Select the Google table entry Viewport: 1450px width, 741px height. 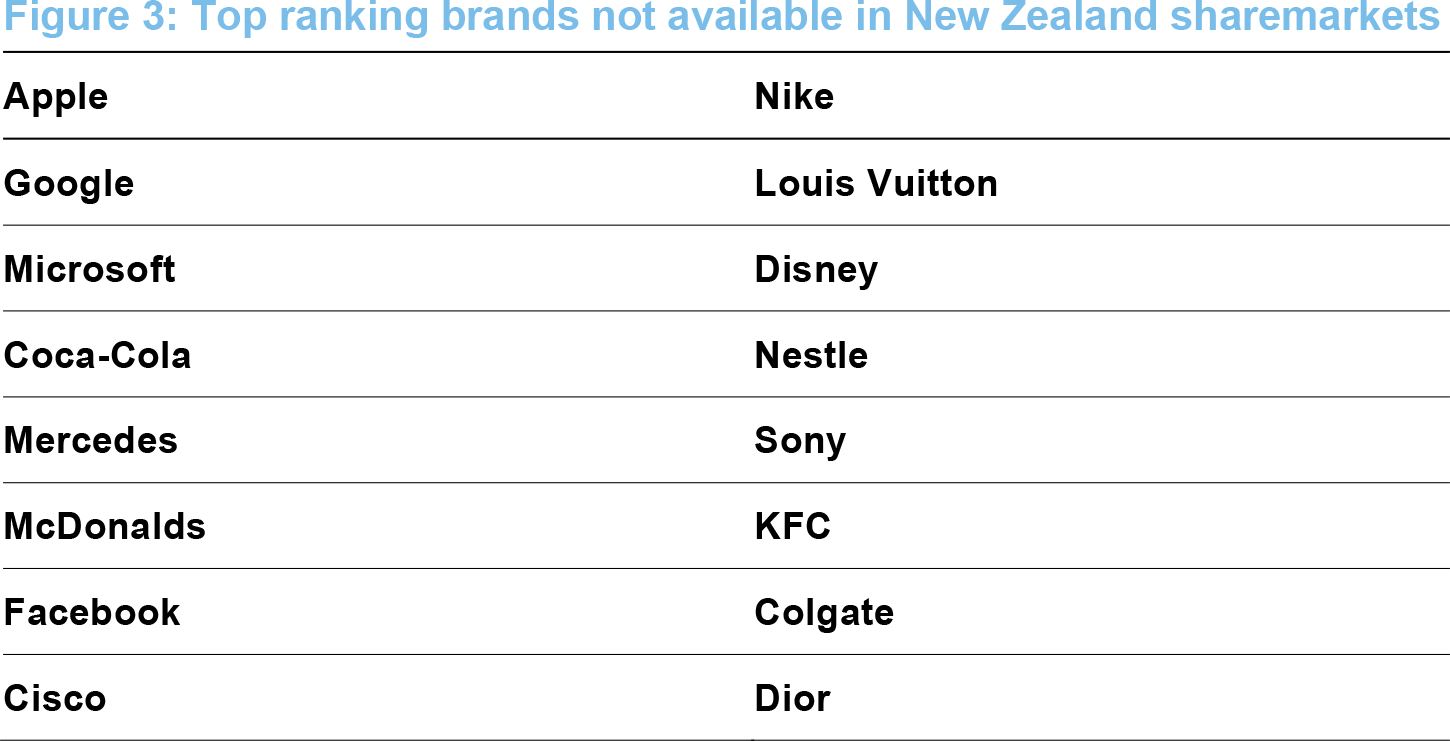[x=69, y=184]
